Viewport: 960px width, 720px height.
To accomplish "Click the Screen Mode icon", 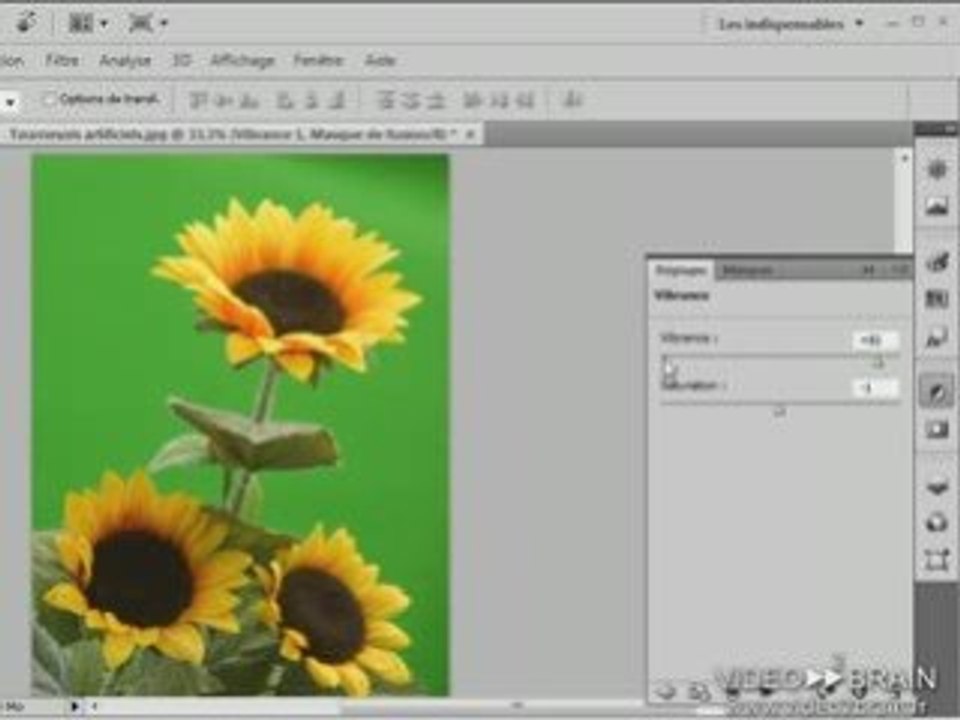I will (x=141, y=23).
